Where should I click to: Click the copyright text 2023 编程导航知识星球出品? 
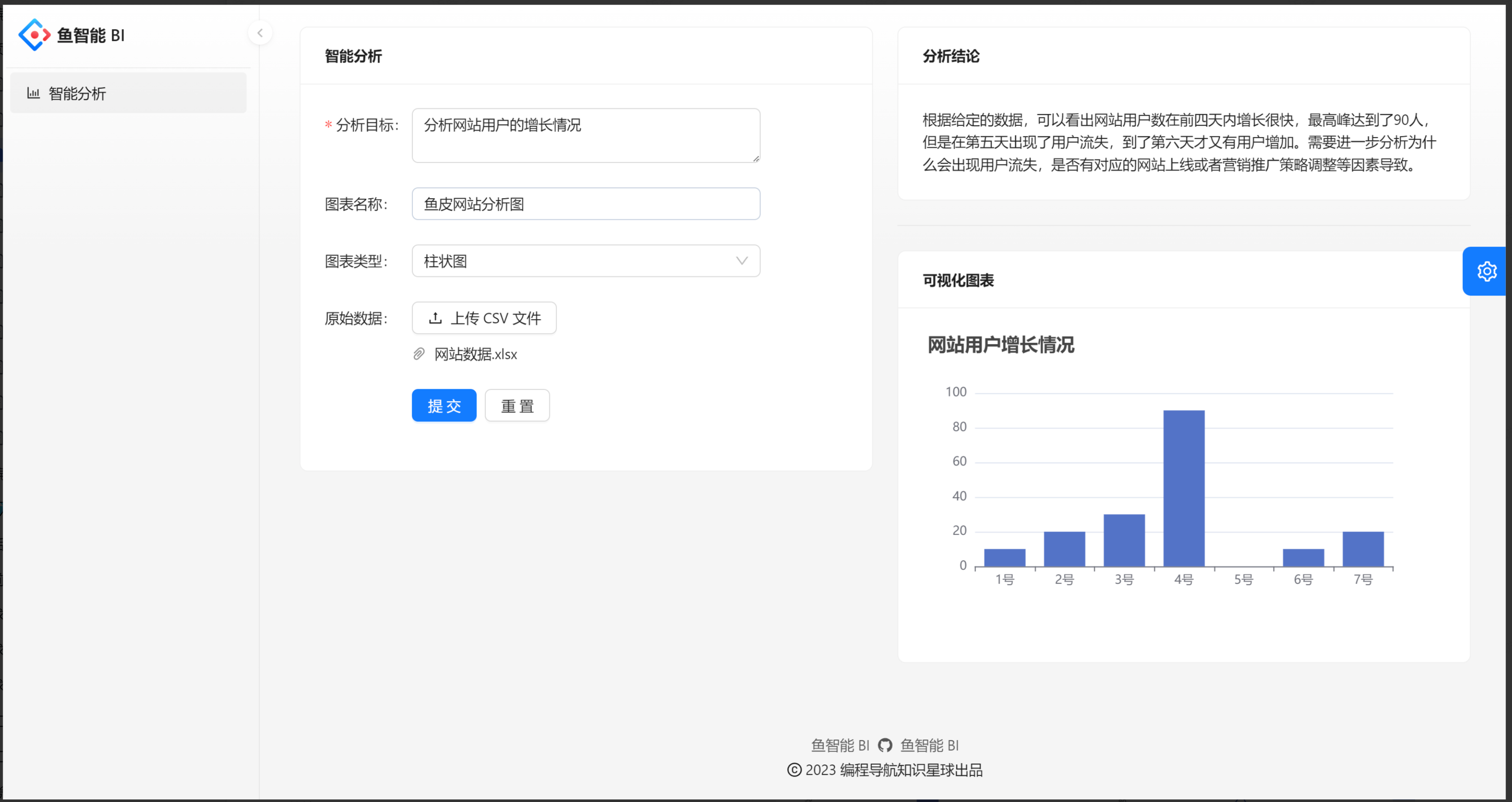(893, 770)
